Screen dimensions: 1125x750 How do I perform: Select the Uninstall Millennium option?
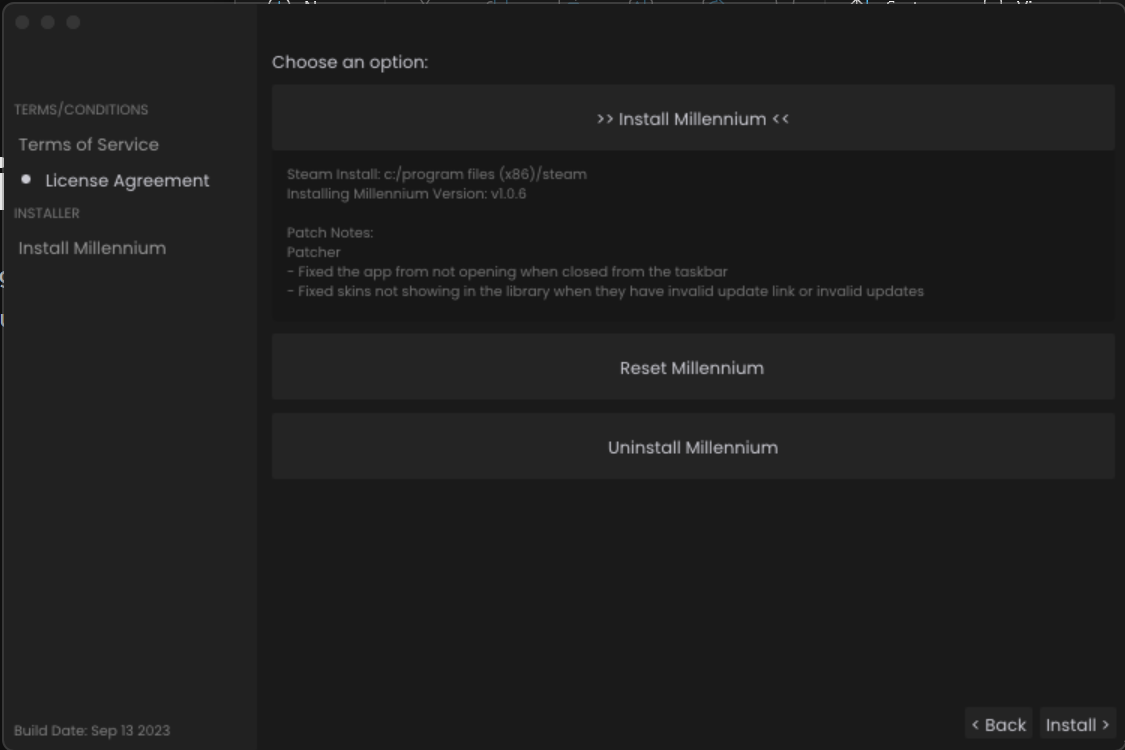tap(692, 446)
